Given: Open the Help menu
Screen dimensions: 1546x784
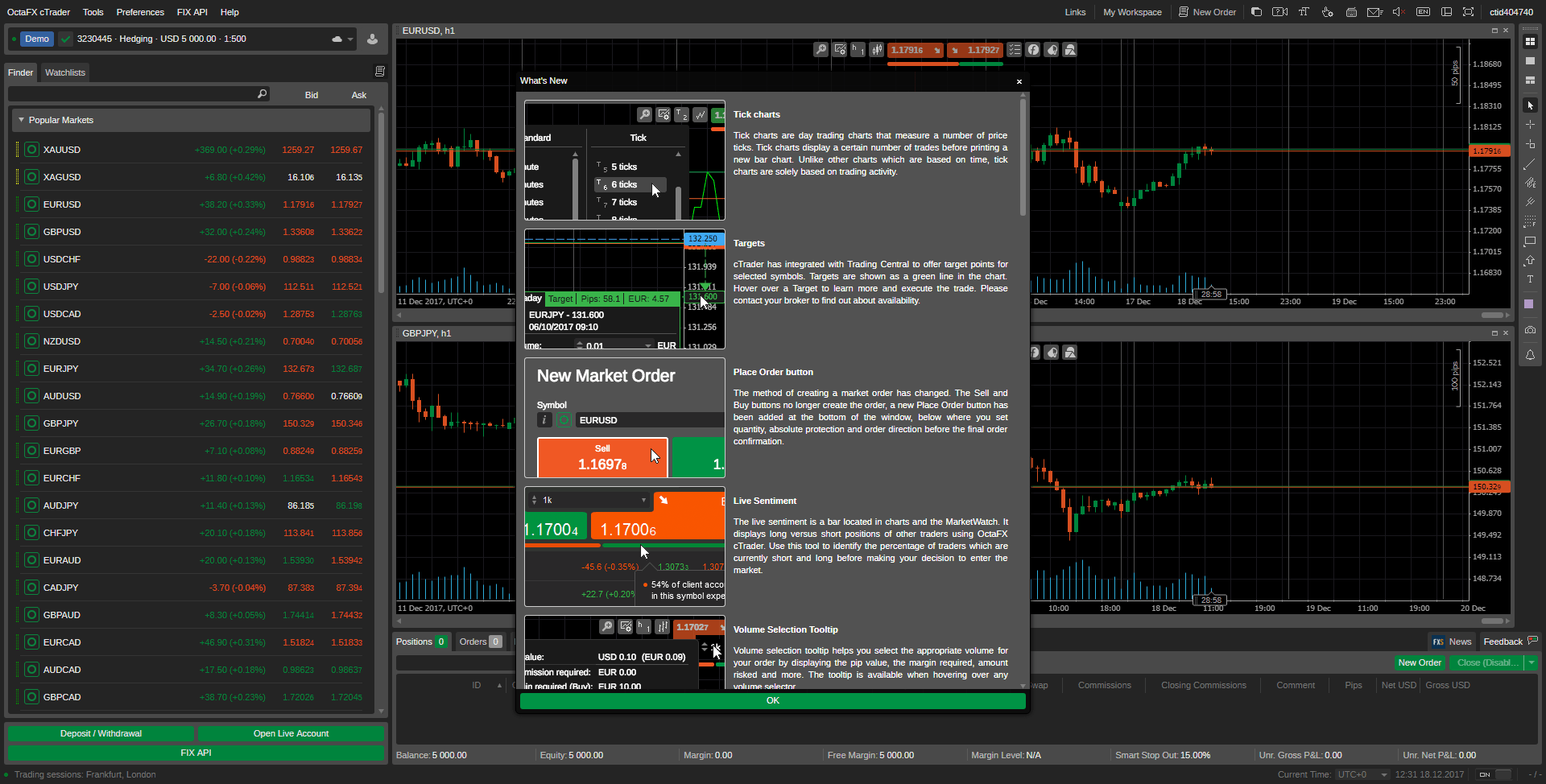Looking at the screenshot, I should [229, 12].
